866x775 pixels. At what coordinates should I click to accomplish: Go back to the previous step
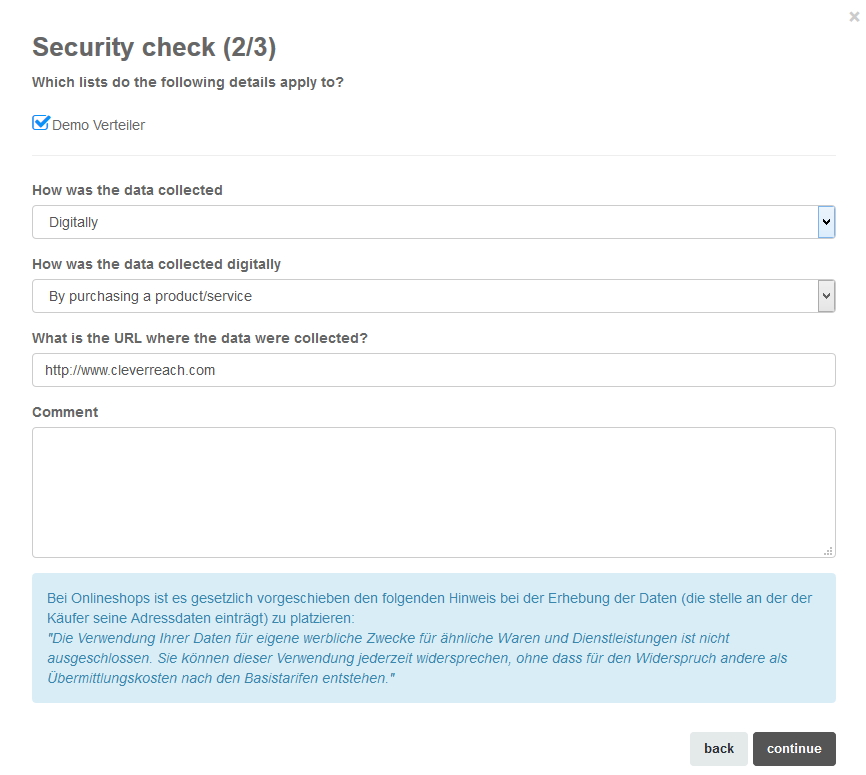[718, 748]
